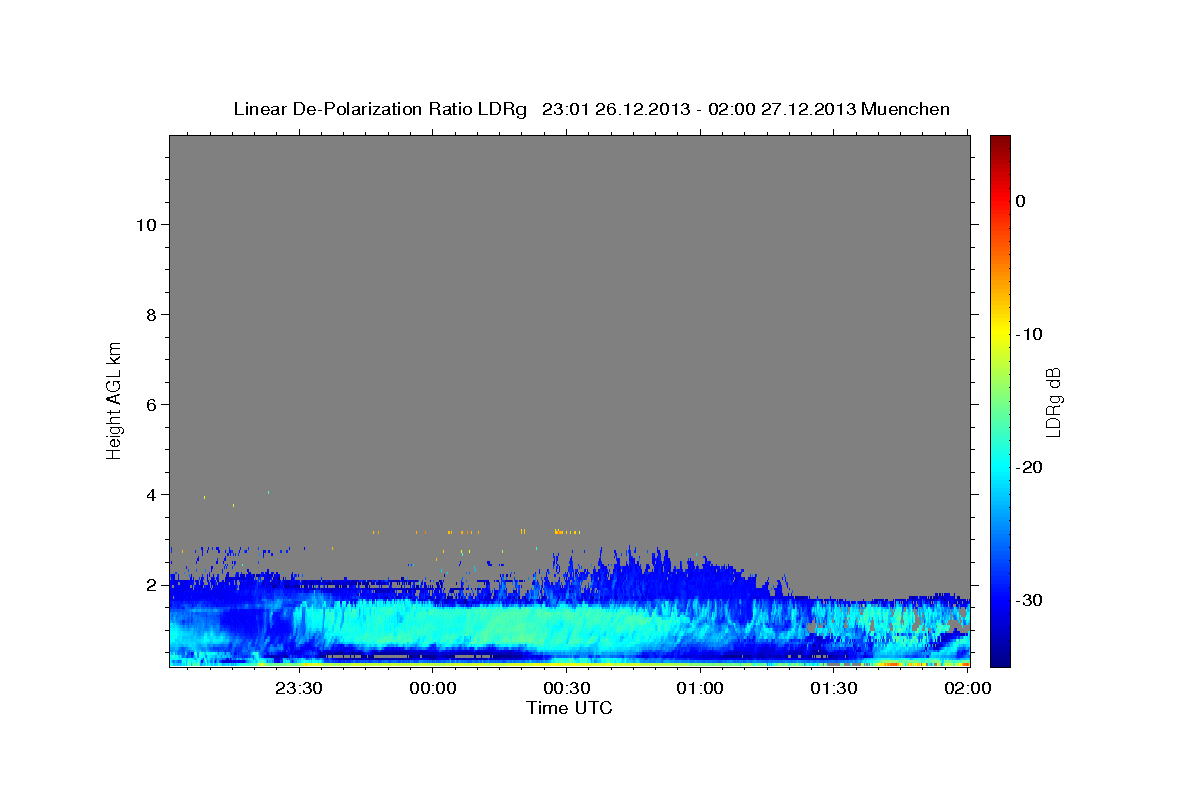Select the 'Muenchen' location text in title

tap(907, 110)
